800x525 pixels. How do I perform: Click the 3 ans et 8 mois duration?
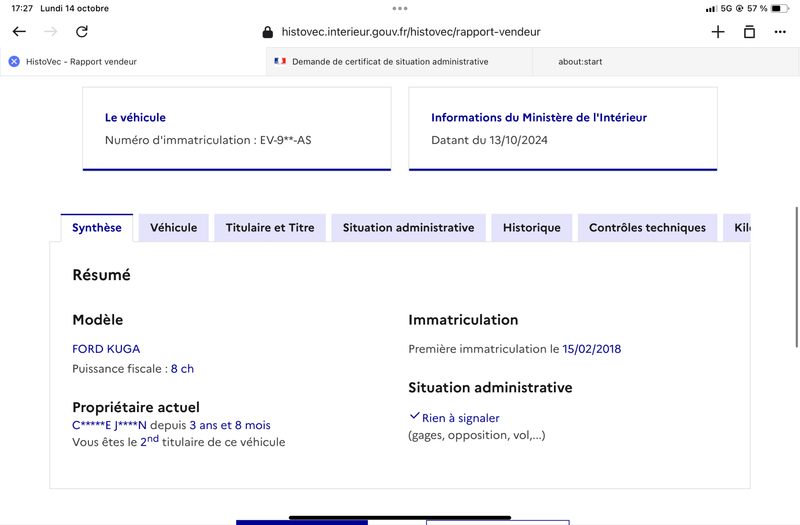(230, 425)
